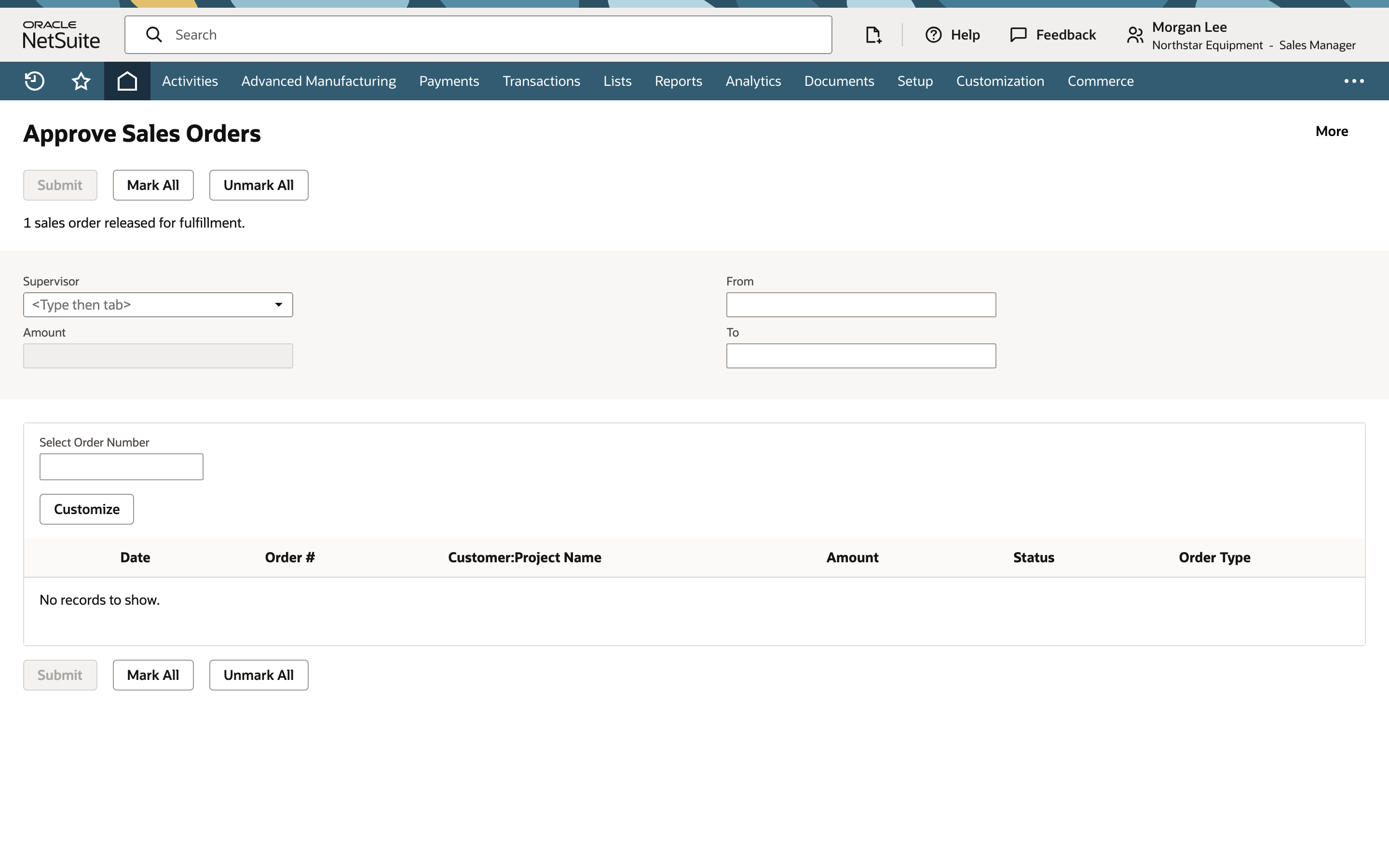Open the Payments menu

coord(449,81)
